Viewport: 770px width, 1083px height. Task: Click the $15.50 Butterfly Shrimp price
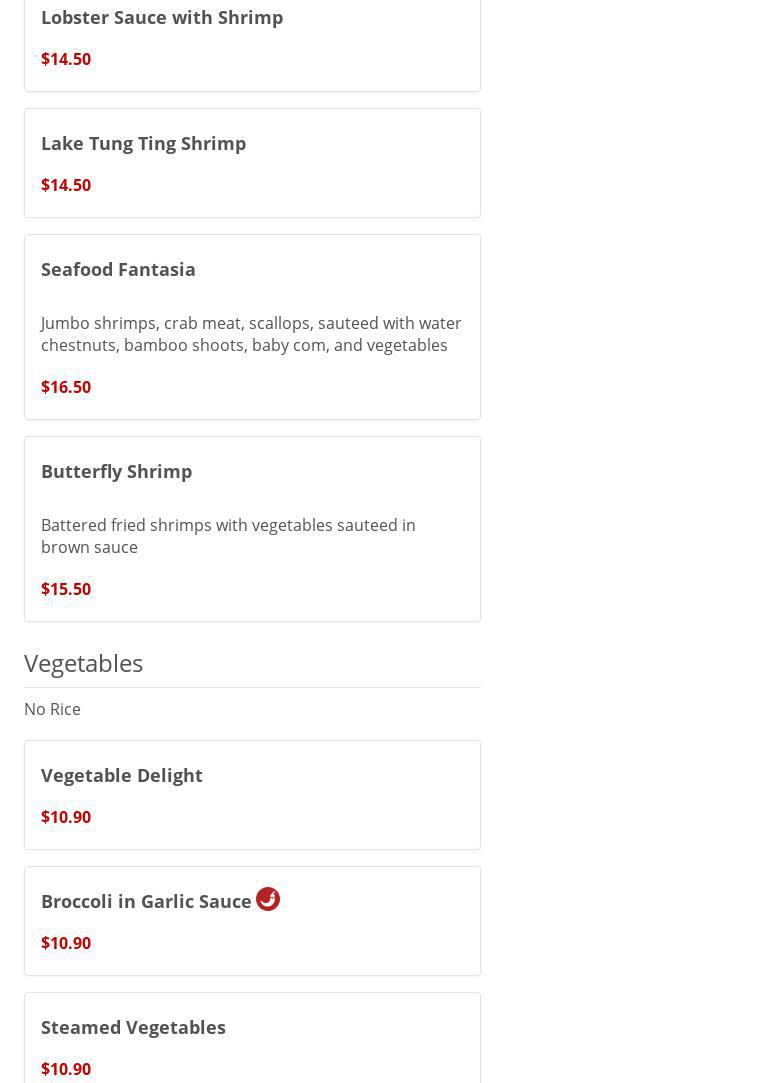(66, 589)
